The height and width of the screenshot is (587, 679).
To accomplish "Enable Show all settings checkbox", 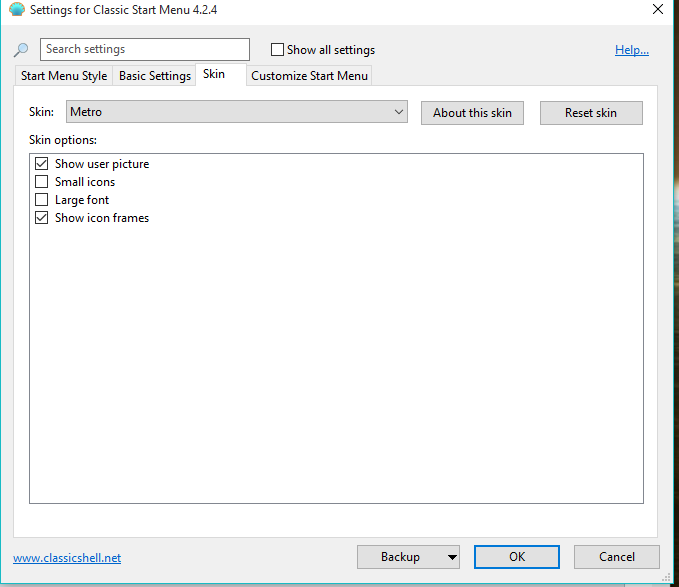I will pyautogui.click(x=277, y=49).
